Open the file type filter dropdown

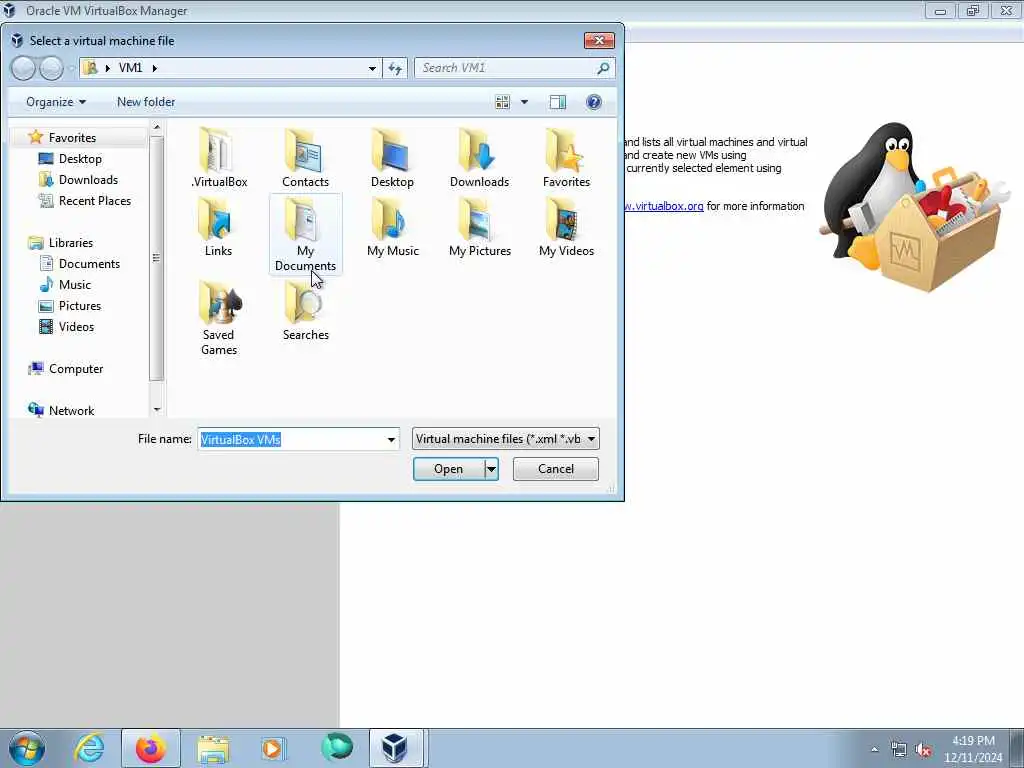[x=505, y=439]
